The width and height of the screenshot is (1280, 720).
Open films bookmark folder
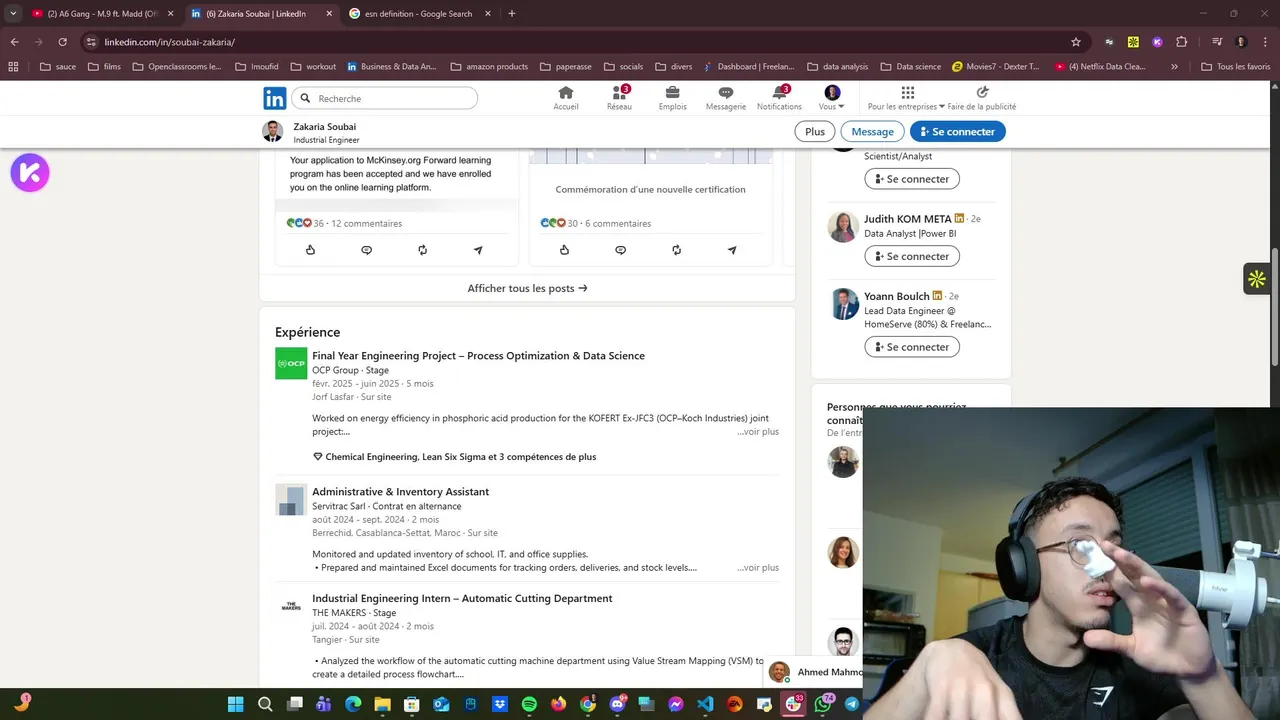(x=104, y=67)
